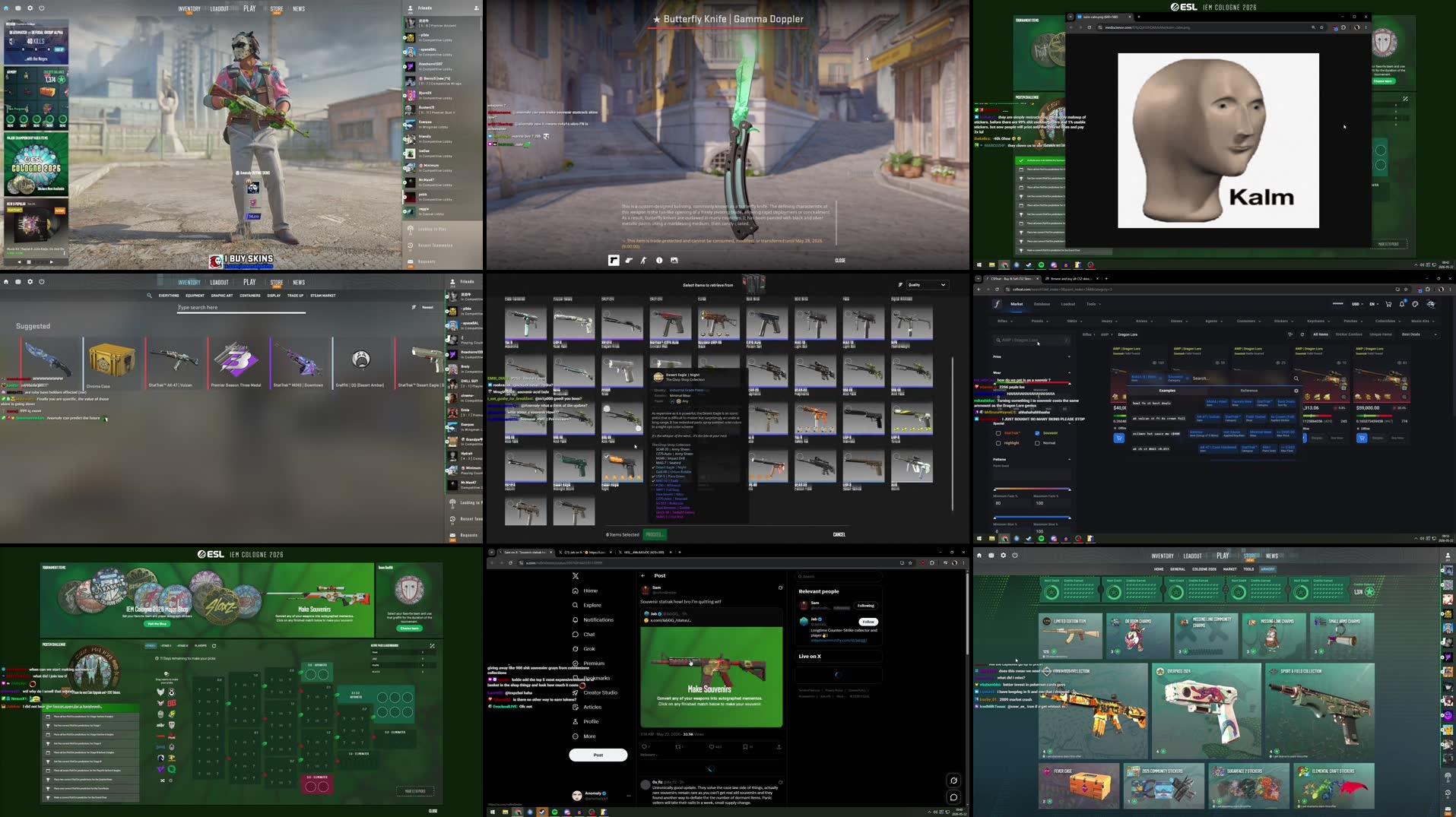Image resolution: width=1456 pixels, height=817 pixels.
Task: Select STEAM MARKET tab in CS2 inventory
Action: click(x=323, y=296)
